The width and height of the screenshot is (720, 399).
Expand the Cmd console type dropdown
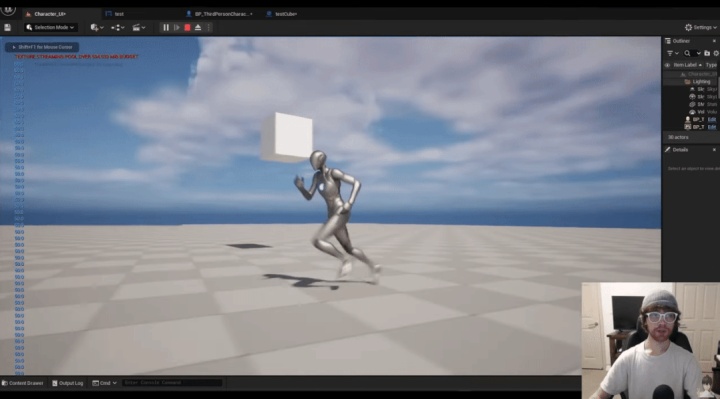pos(104,383)
